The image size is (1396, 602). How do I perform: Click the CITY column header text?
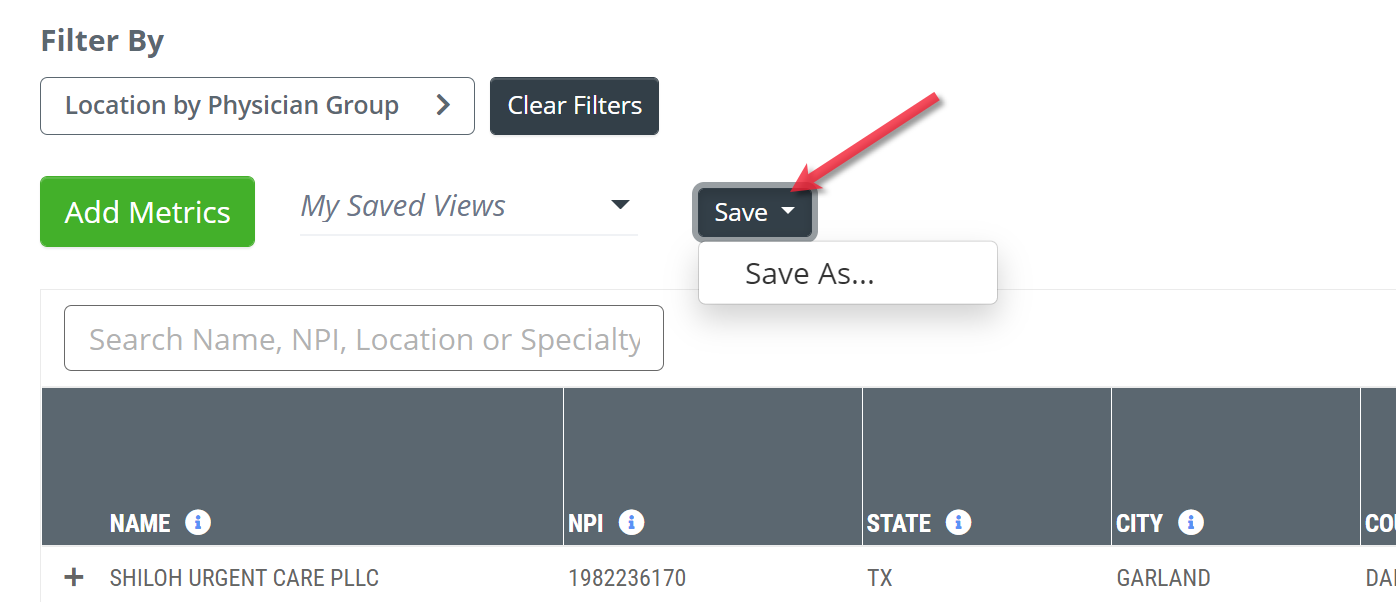[1140, 523]
